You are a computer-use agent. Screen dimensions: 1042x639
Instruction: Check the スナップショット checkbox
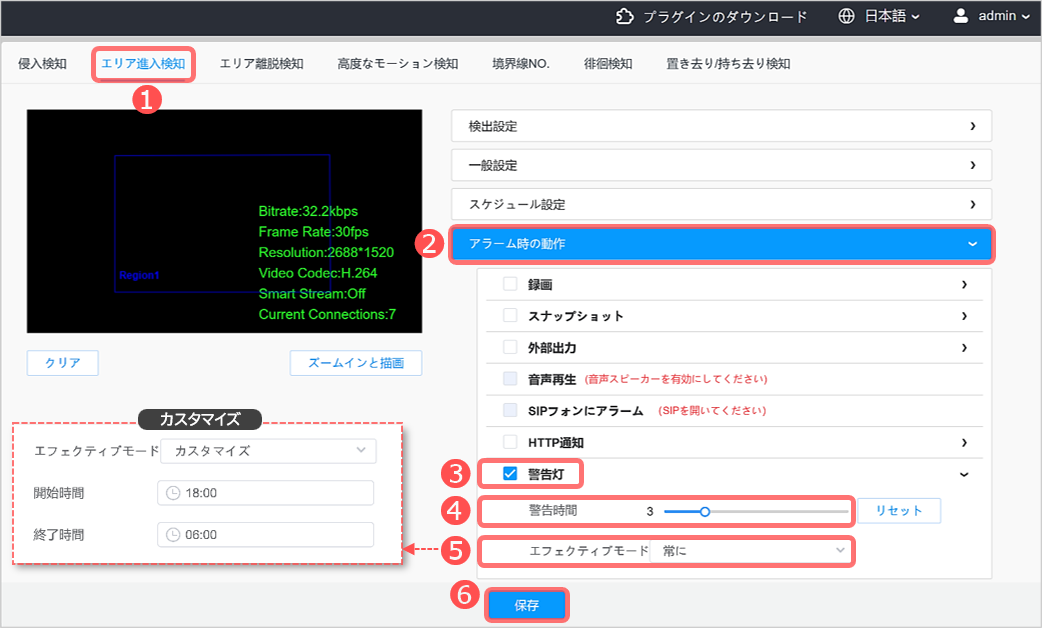pos(510,316)
